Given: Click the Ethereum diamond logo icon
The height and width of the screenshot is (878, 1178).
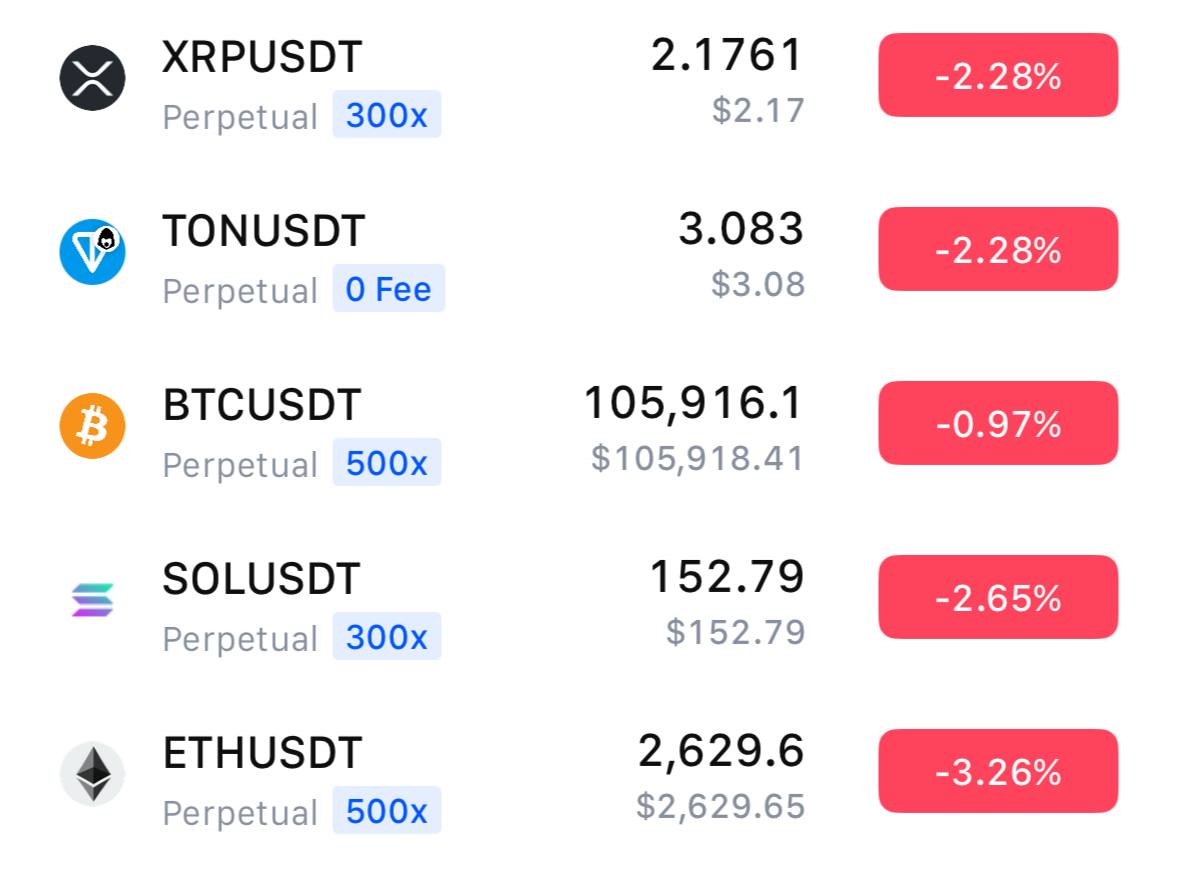Looking at the screenshot, I should coord(92,774).
